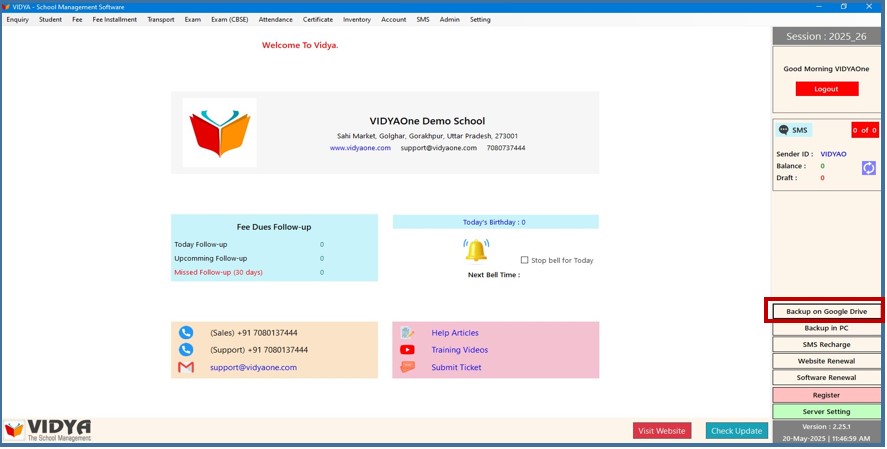Click the VIDYA title bar app icon

click(6, 7)
